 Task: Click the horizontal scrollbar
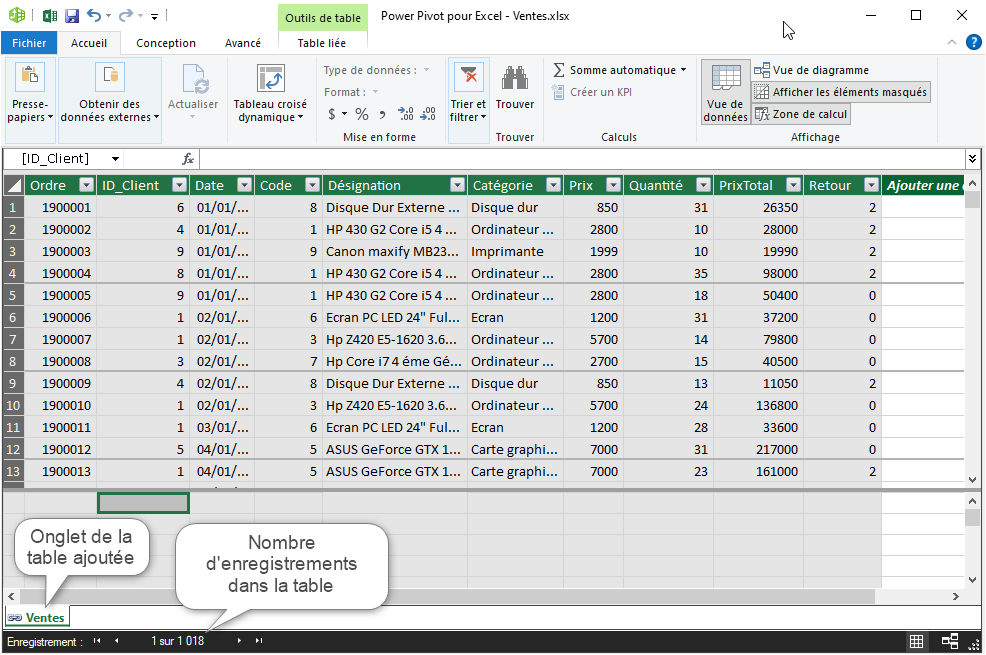(x=447, y=596)
